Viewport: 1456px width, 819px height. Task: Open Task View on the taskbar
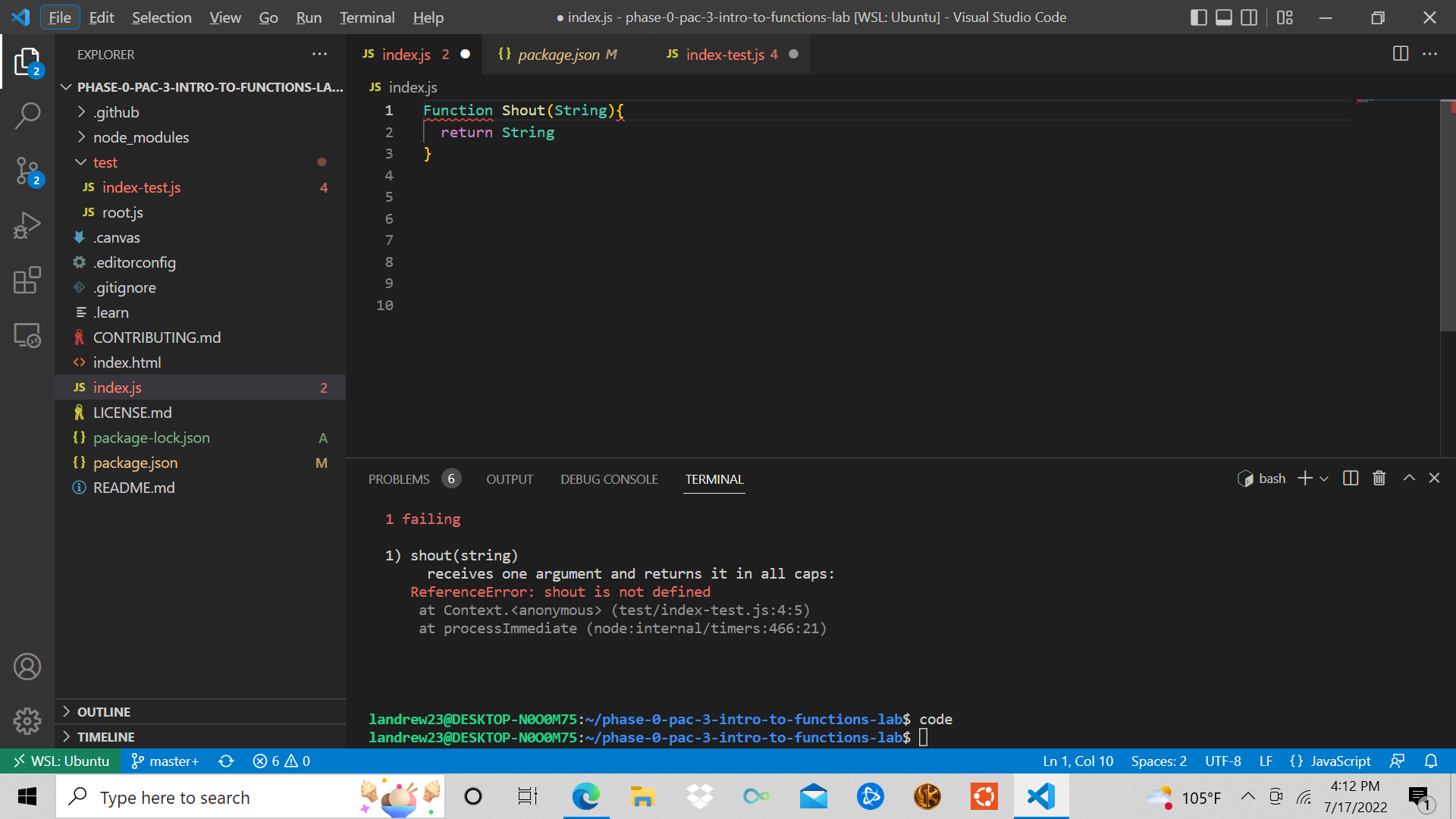pyautogui.click(x=528, y=797)
